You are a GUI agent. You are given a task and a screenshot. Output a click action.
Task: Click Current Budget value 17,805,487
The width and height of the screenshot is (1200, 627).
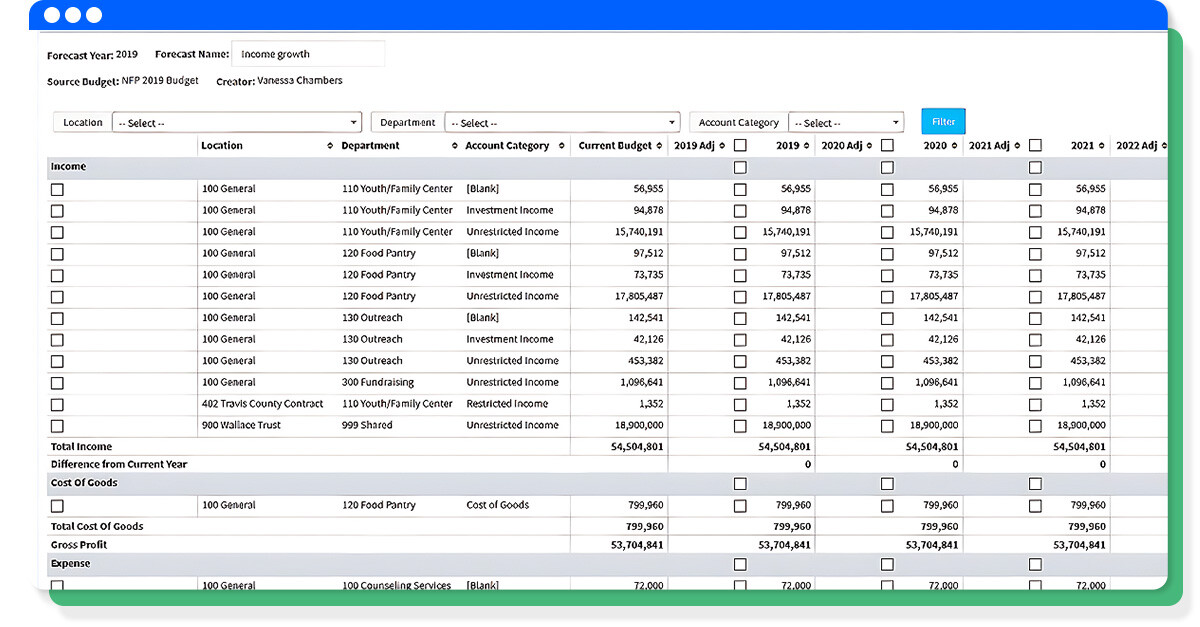639,296
